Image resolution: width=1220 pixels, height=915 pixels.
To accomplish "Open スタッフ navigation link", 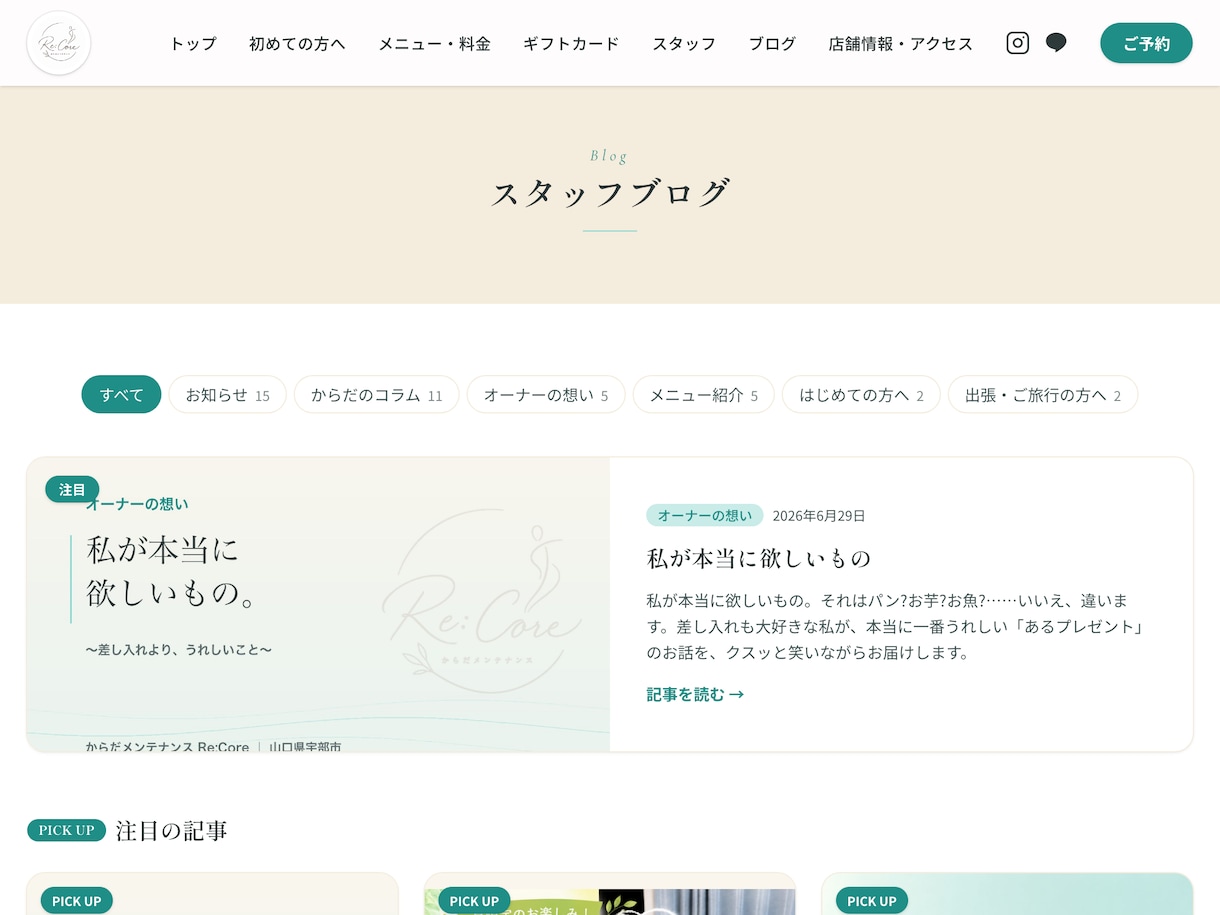I will [x=684, y=44].
